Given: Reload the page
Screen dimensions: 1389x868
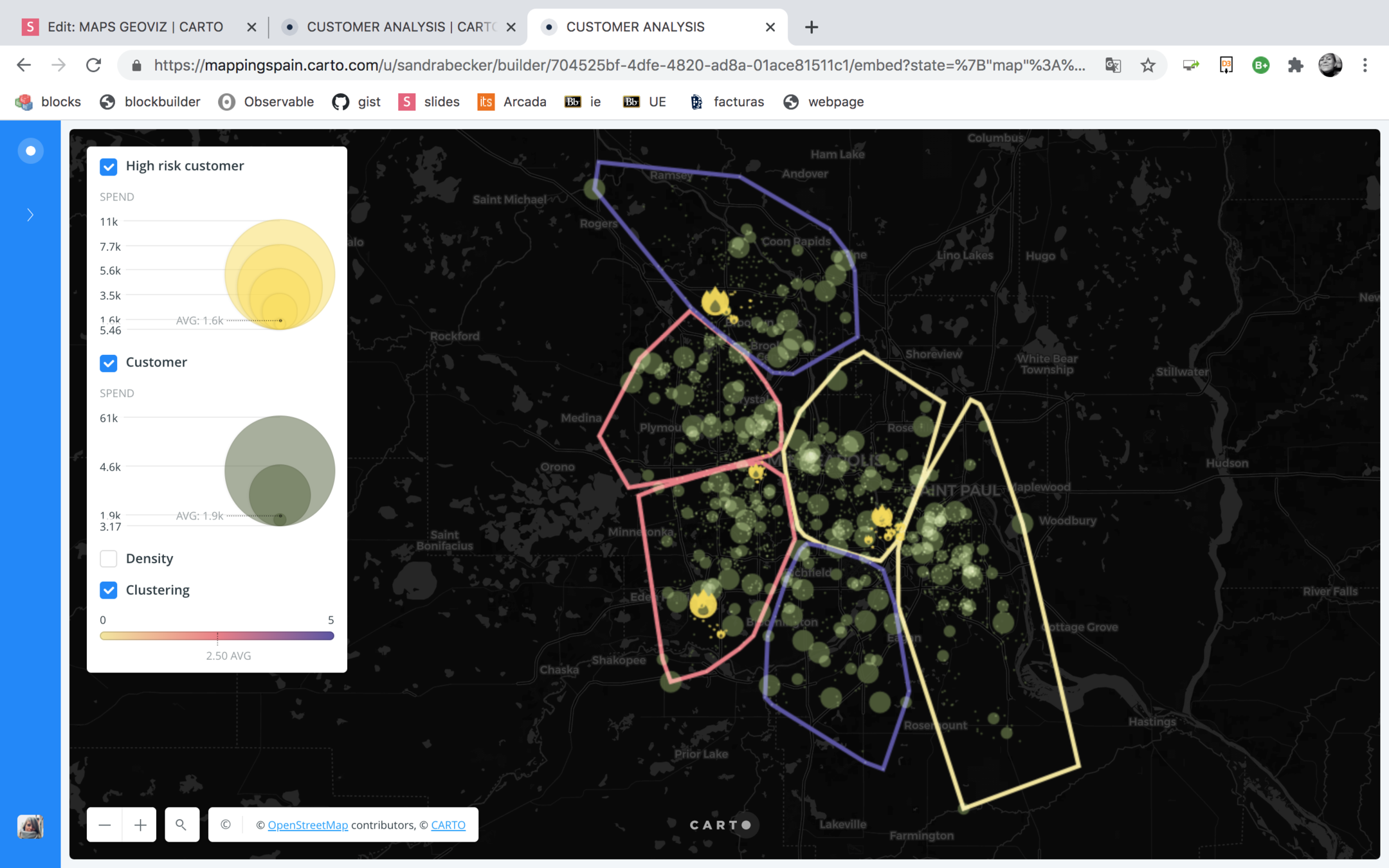Looking at the screenshot, I should click(94, 65).
